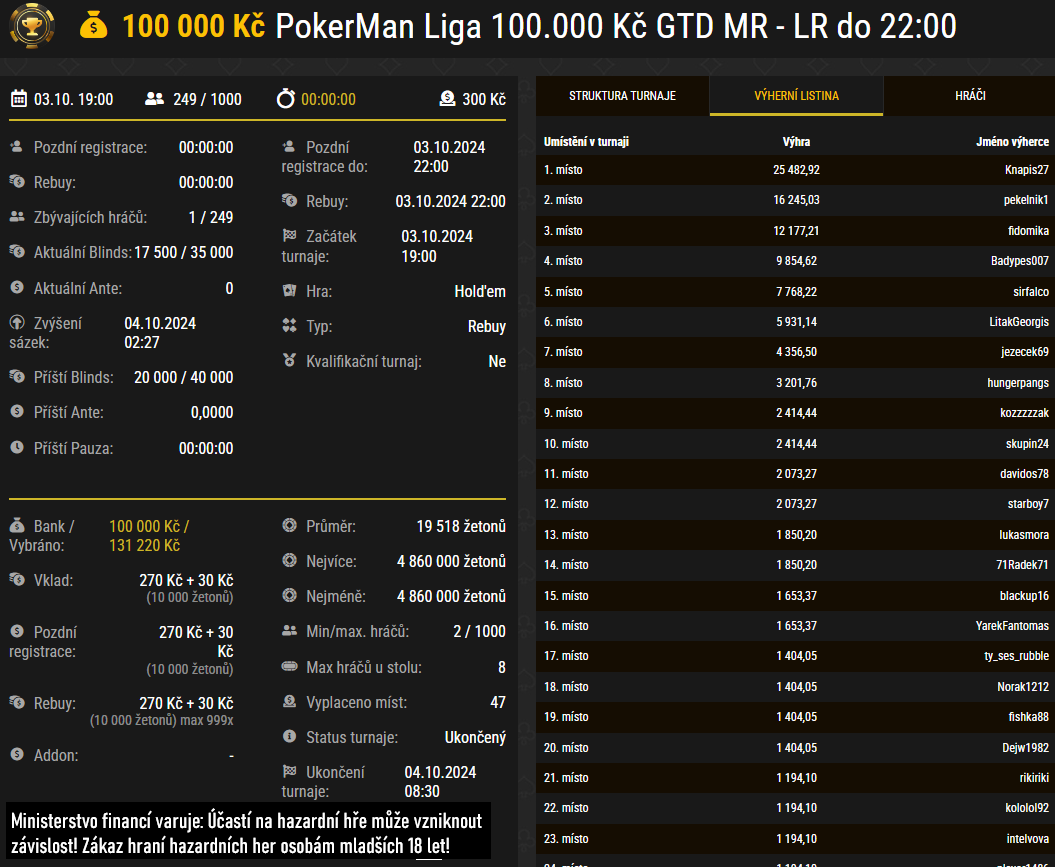Select winner name skupin24
This screenshot has width=1055, height=867.
[1027, 444]
